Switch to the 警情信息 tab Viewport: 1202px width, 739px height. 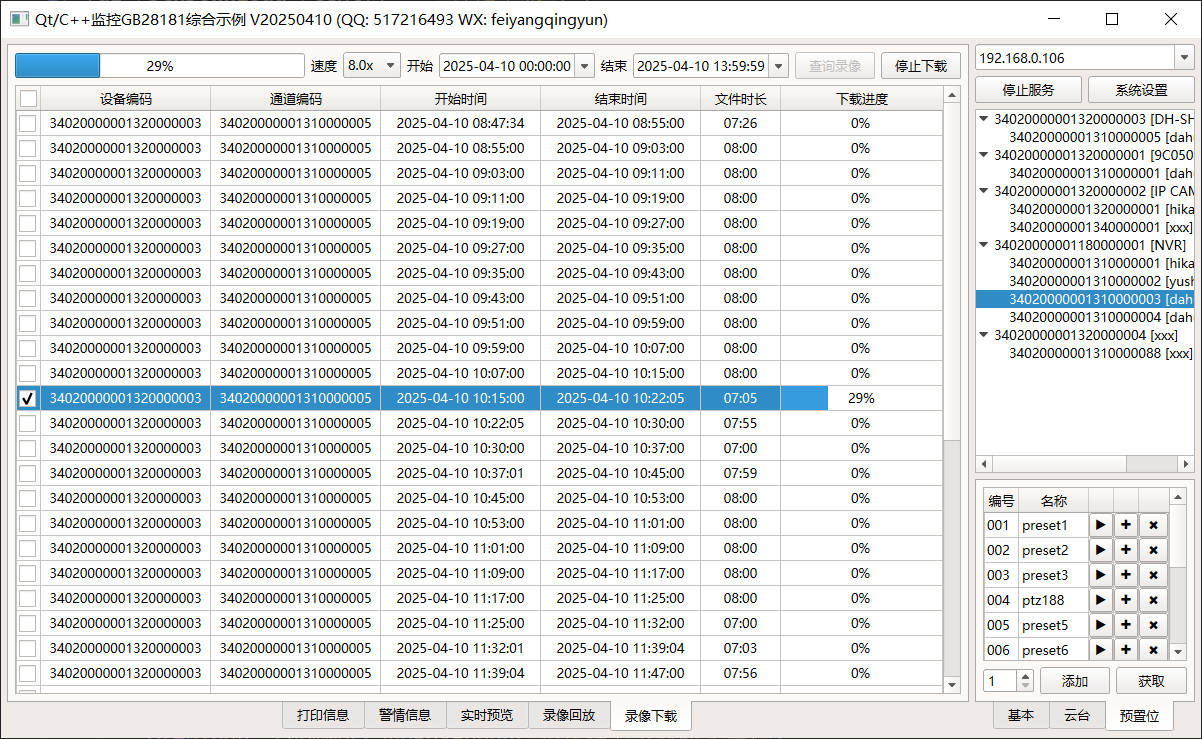pyautogui.click(x=405, y=715)
